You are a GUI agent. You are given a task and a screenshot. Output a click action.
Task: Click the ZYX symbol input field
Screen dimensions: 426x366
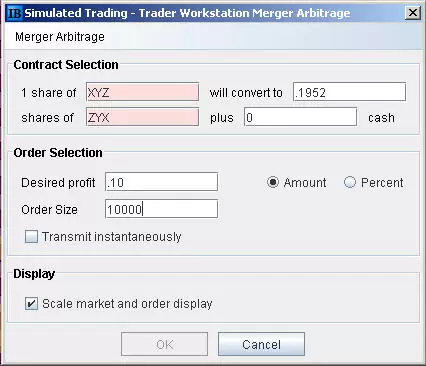click(143, 117)
